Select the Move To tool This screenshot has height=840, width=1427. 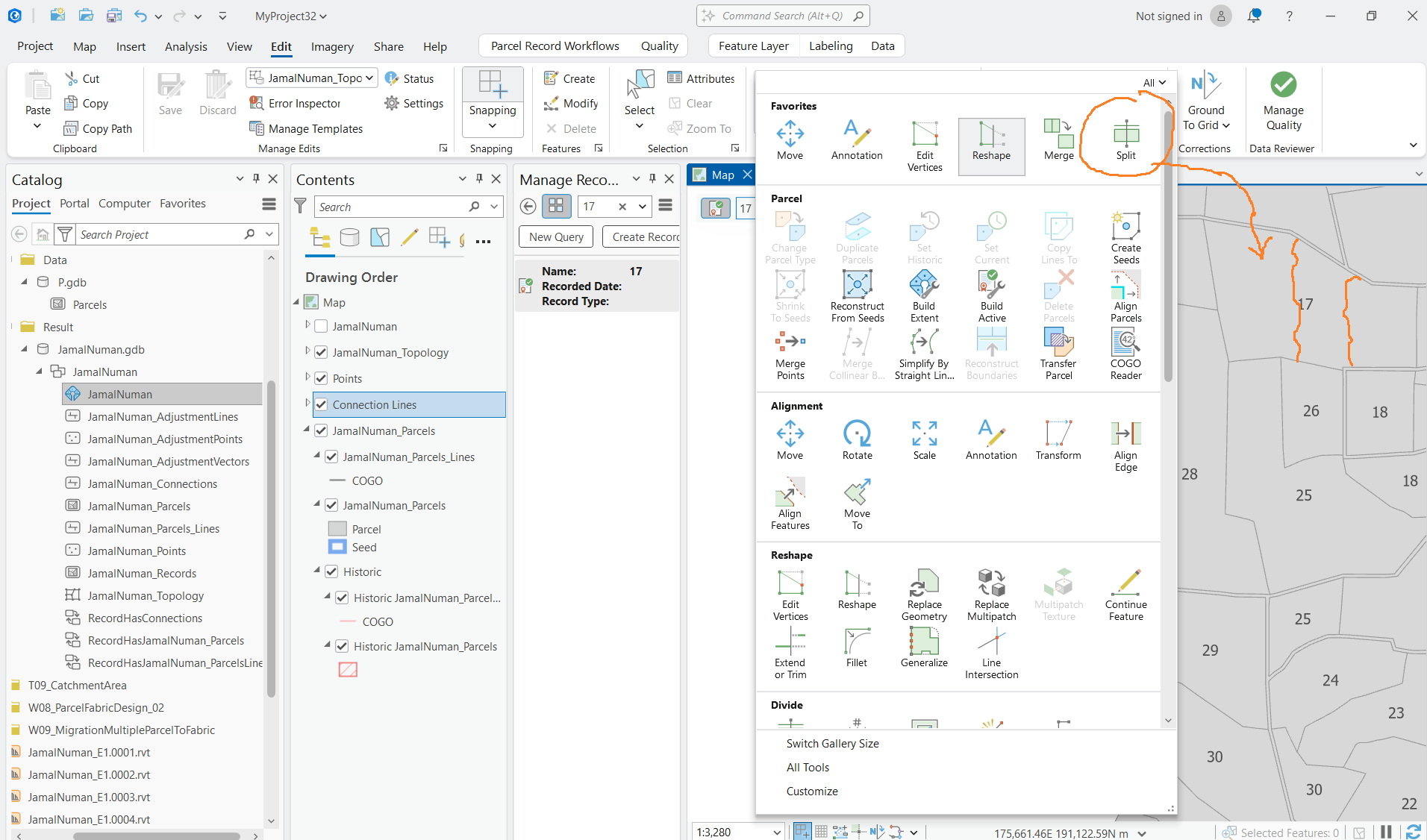tap(857, 504)
